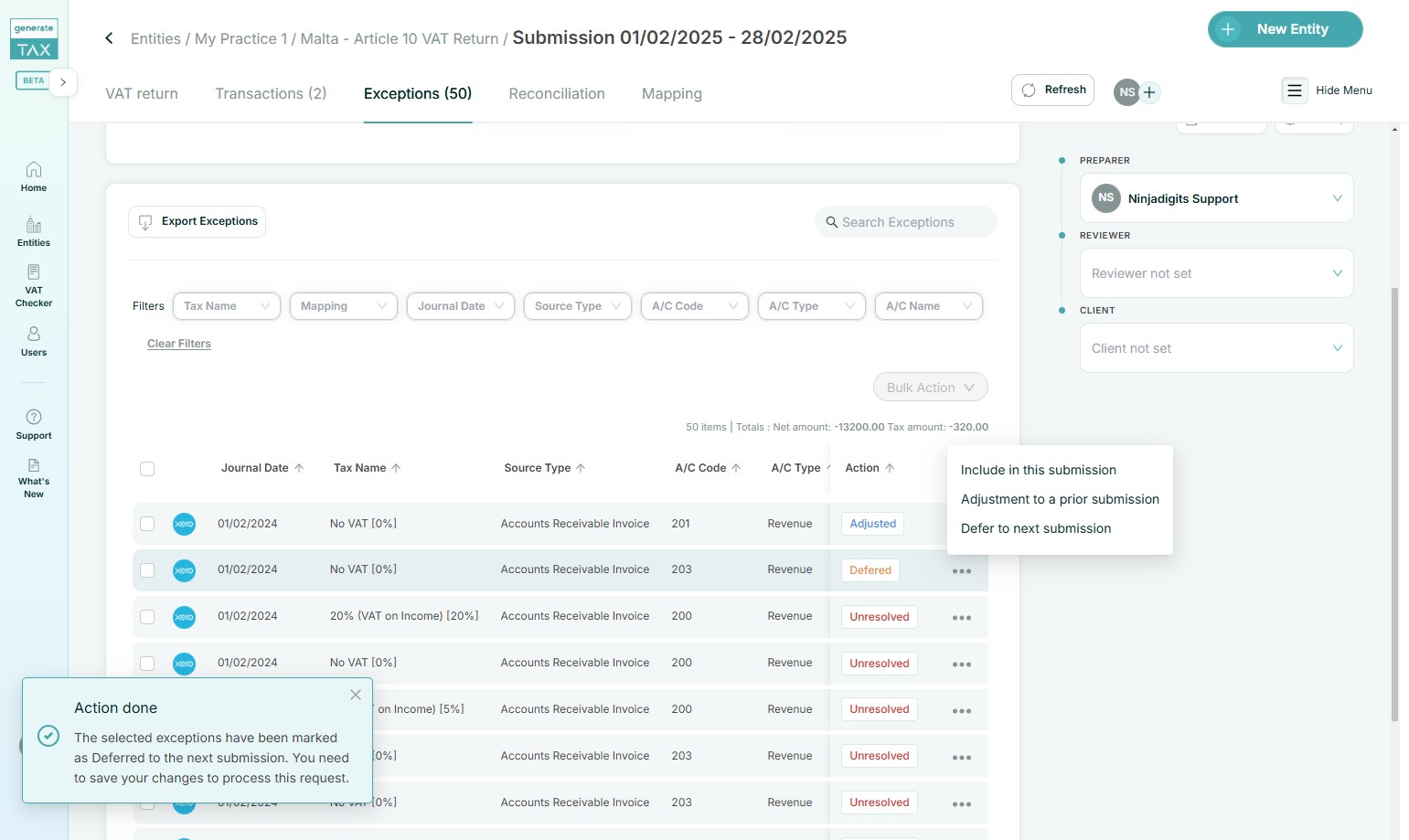Click Export Exceptions button
Viewport: 1409px width, 840px height.
(197, 221)
